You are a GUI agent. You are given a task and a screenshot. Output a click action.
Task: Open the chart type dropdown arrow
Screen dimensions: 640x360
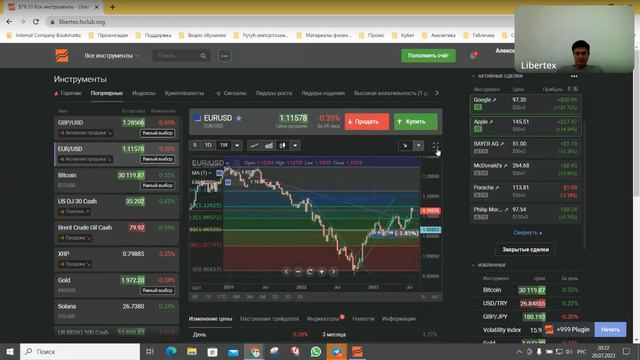tap(295, 145)
